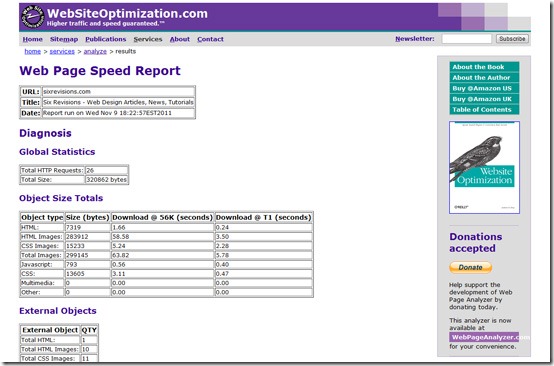Select the About navigation item
This screenshot has width=554, height=366.
click(179, 39)
